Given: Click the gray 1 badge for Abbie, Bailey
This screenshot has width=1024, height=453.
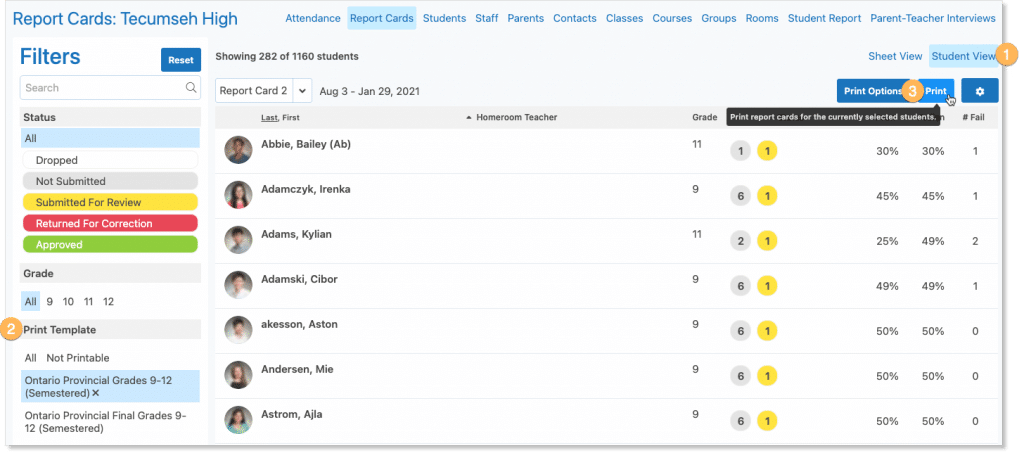Looking at the screenshot, I should click(x=740, y=151).
